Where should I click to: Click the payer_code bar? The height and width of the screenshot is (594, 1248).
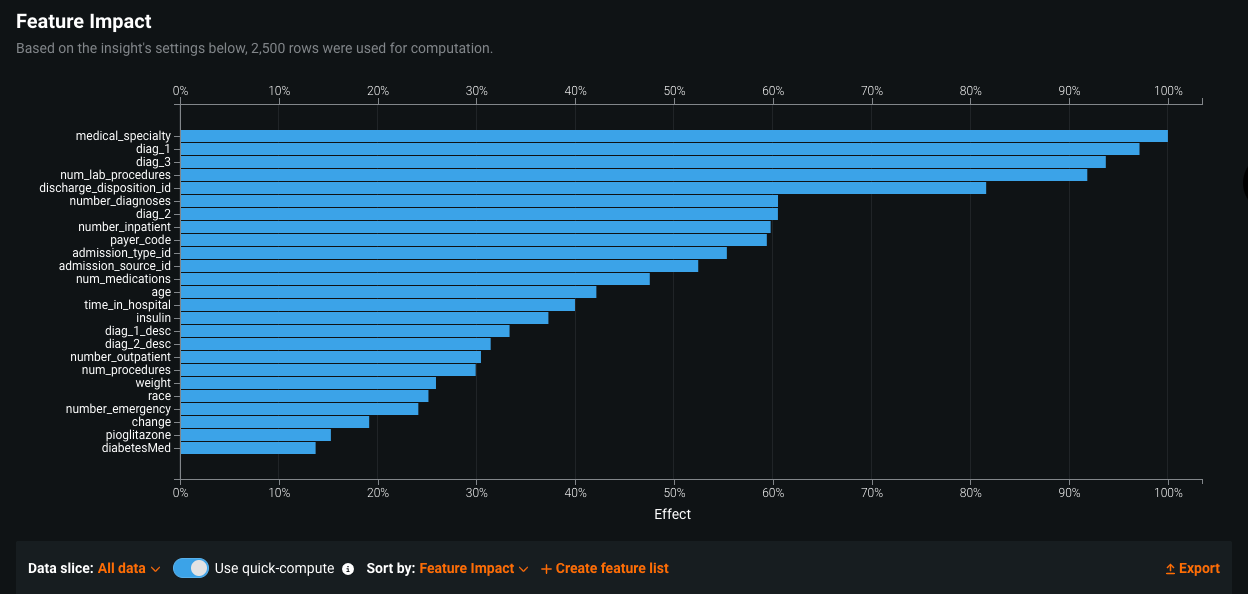[473, 240]
